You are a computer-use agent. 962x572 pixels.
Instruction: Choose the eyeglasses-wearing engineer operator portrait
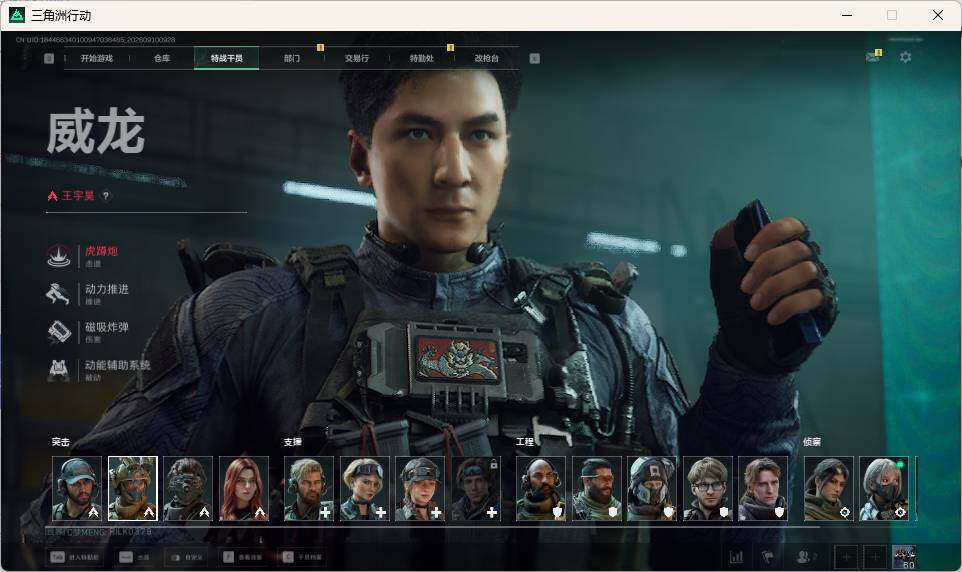coord(707,489)
